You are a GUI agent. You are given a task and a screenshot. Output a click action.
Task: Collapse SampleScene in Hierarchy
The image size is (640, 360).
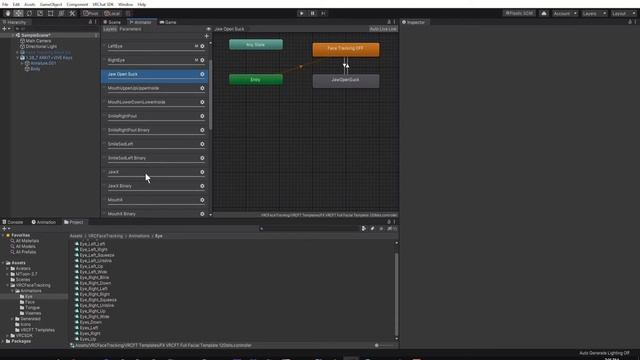pos(13,36)
